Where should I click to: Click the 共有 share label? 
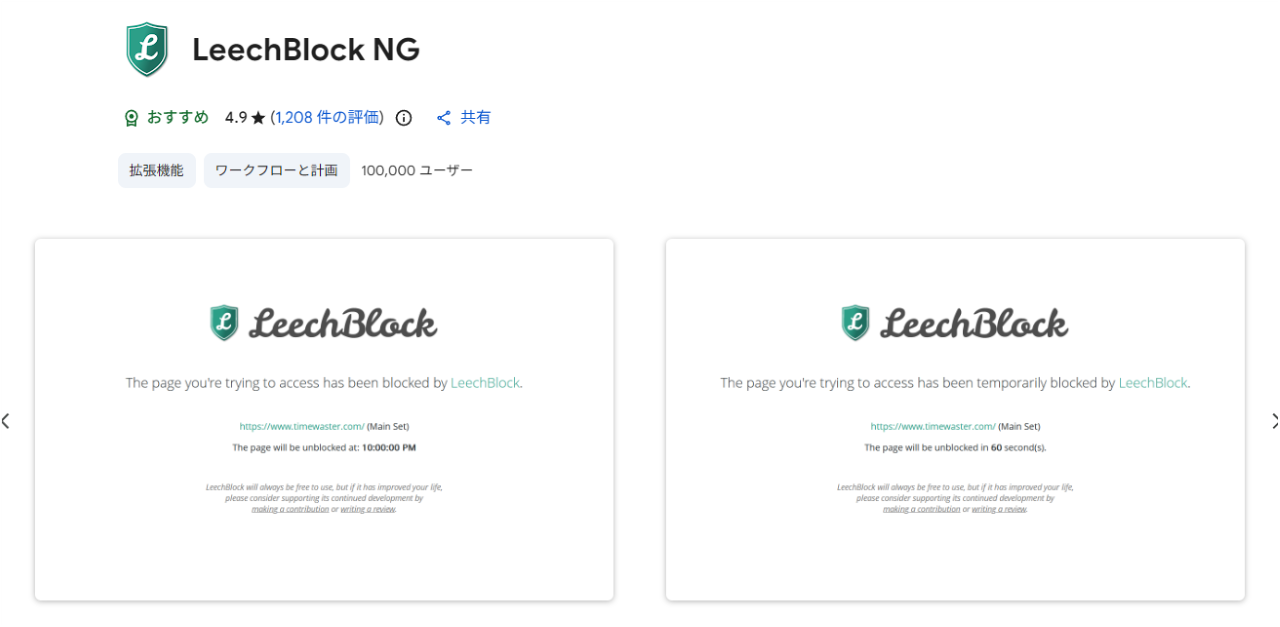click(476, 117)
